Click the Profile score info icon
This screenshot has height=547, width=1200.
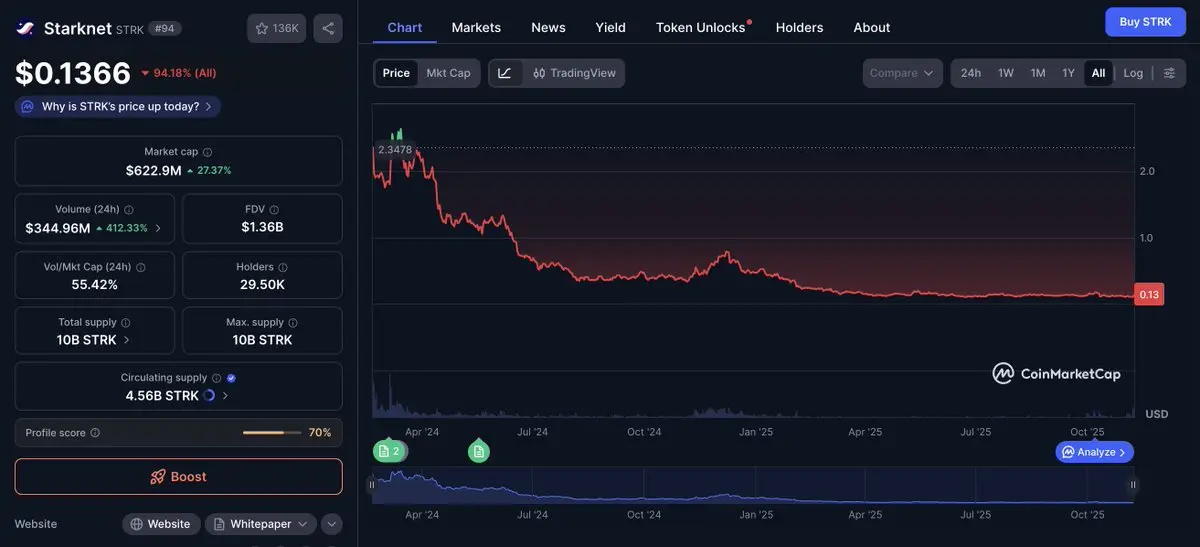point(95,433)
